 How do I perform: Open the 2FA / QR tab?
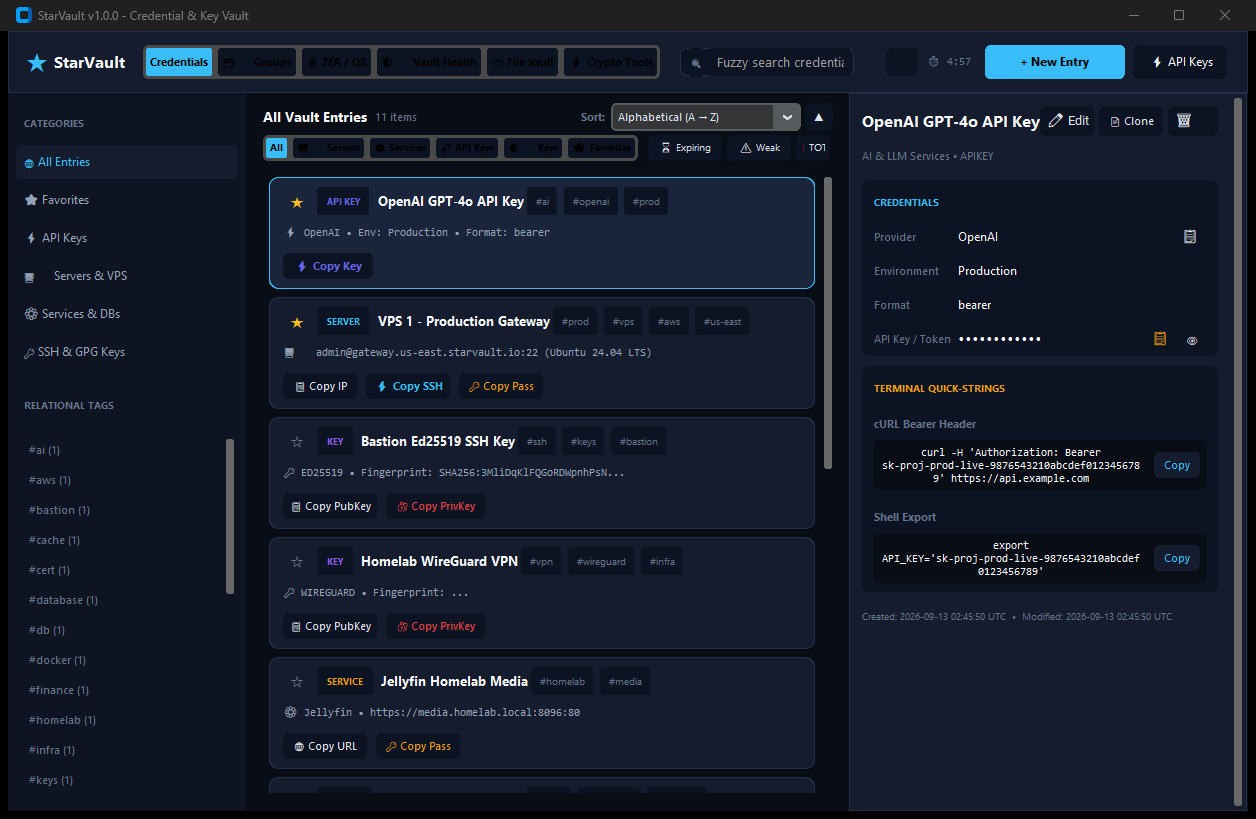click(336, 62)
